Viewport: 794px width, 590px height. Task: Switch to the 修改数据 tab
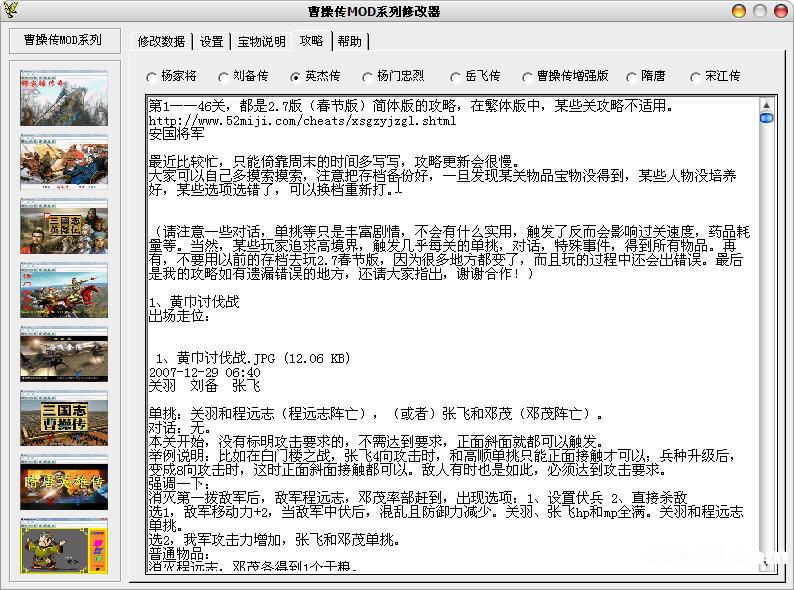coord(161,42)
